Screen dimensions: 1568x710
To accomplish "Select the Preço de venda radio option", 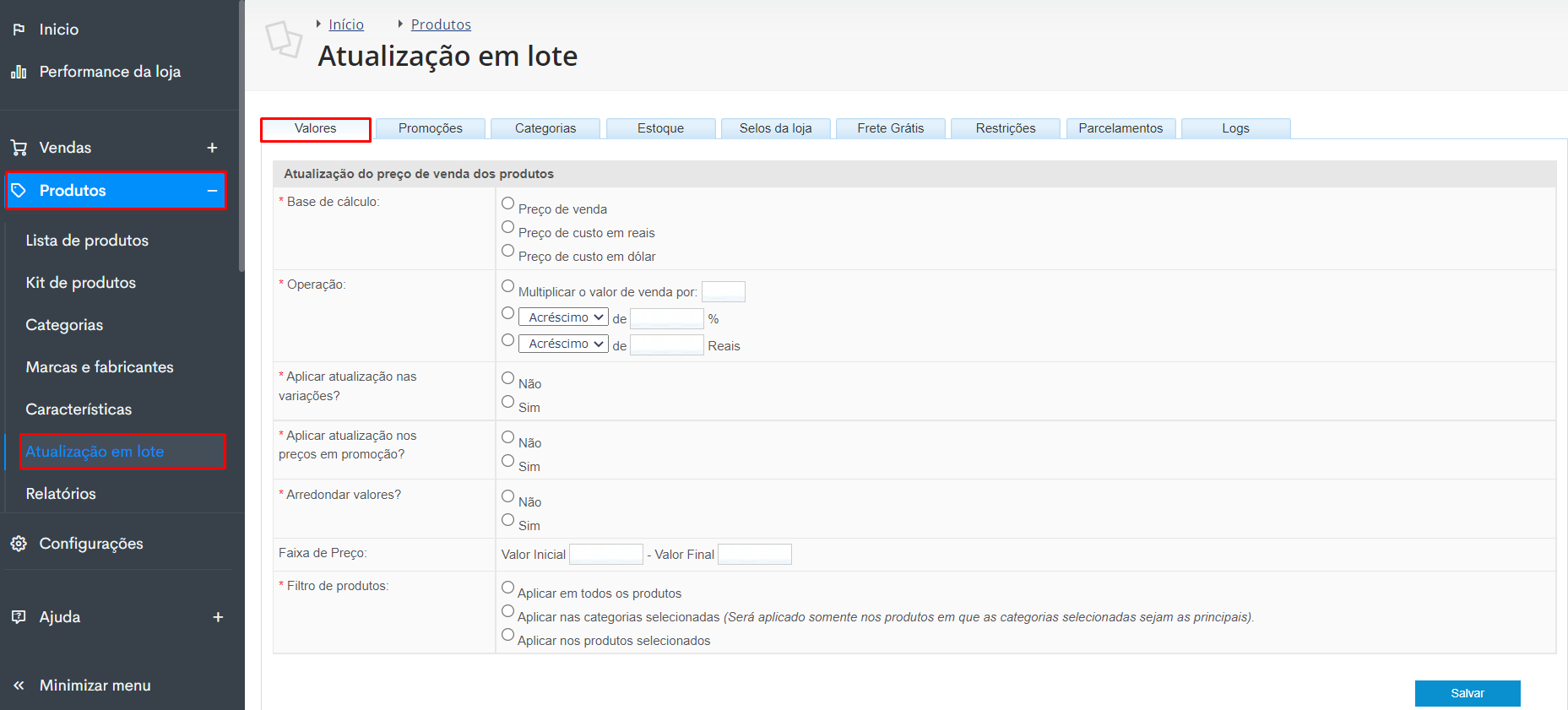I will coord(507,203).
